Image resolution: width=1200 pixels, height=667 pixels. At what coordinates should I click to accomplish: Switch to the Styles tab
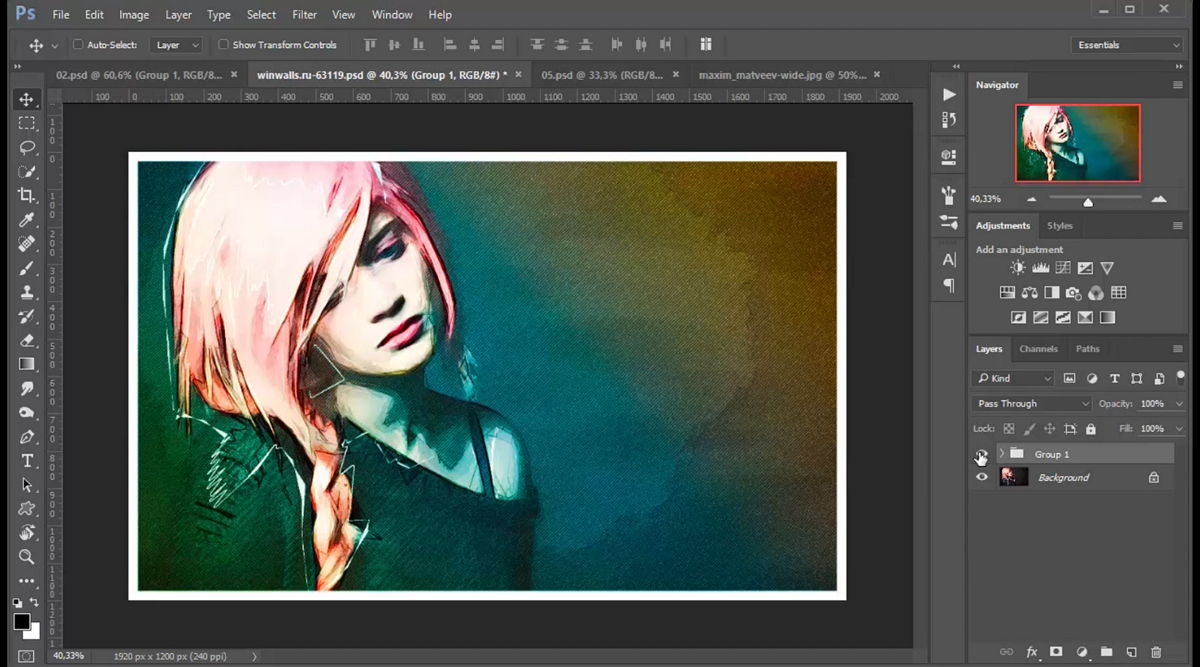point(1060,226)
